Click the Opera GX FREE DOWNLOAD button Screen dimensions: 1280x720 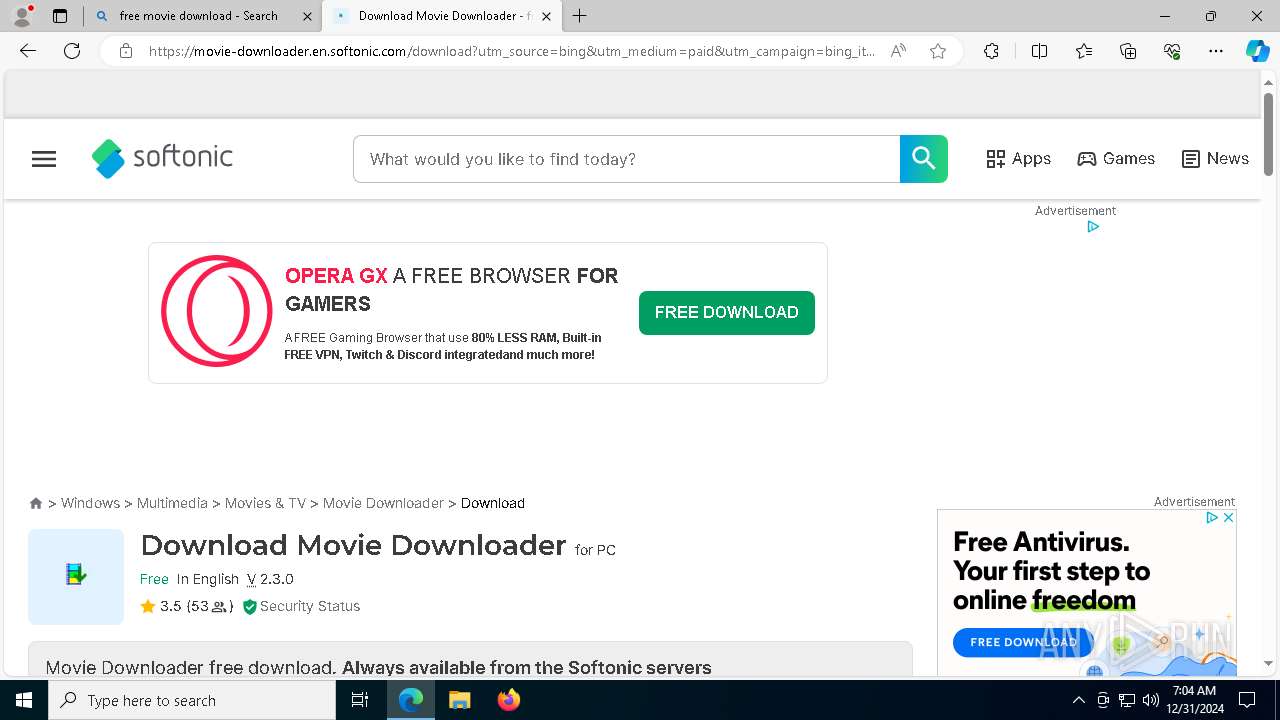[x=727, y=312]
